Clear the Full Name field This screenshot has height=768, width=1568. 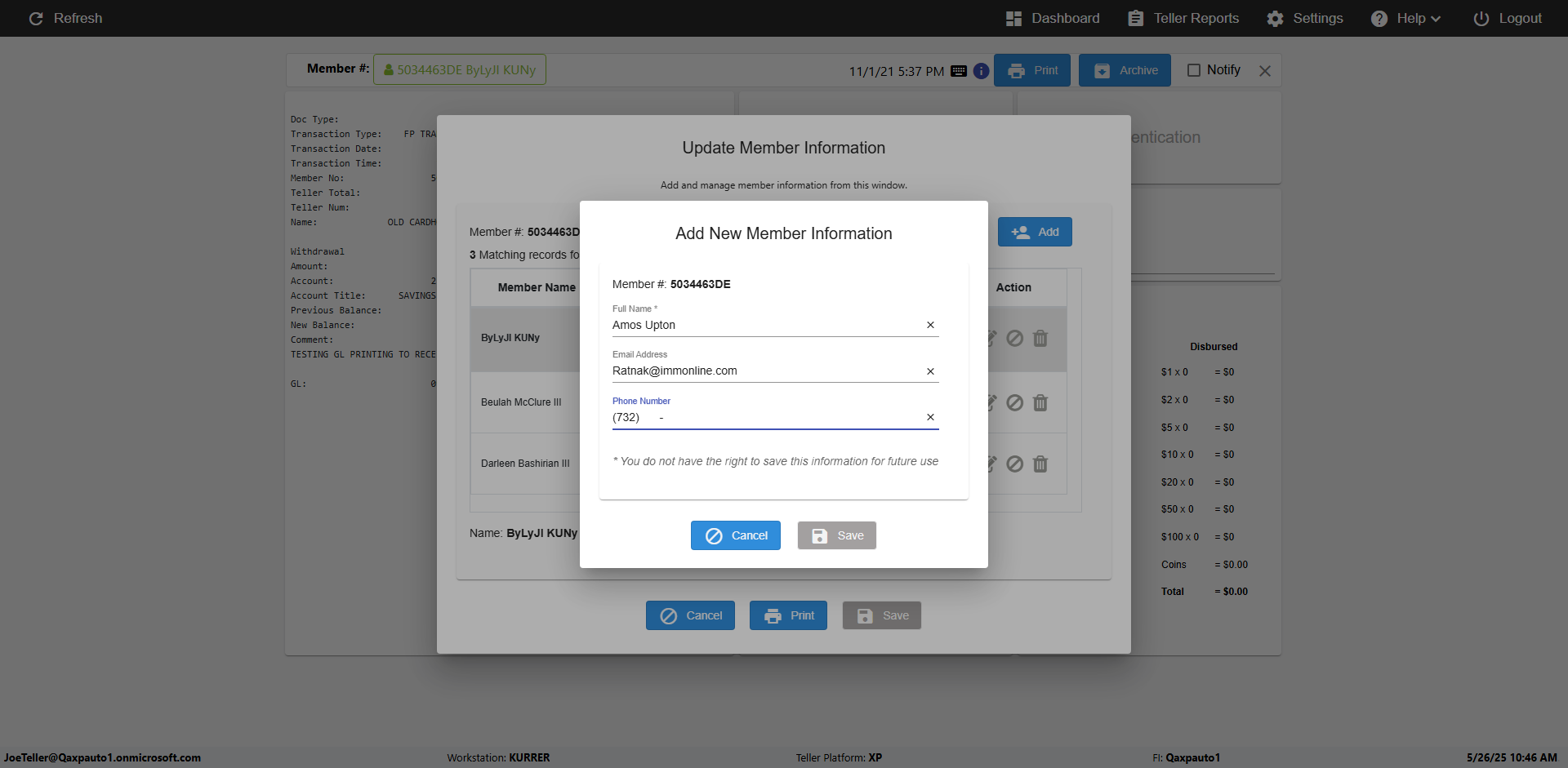click(930, 325)
